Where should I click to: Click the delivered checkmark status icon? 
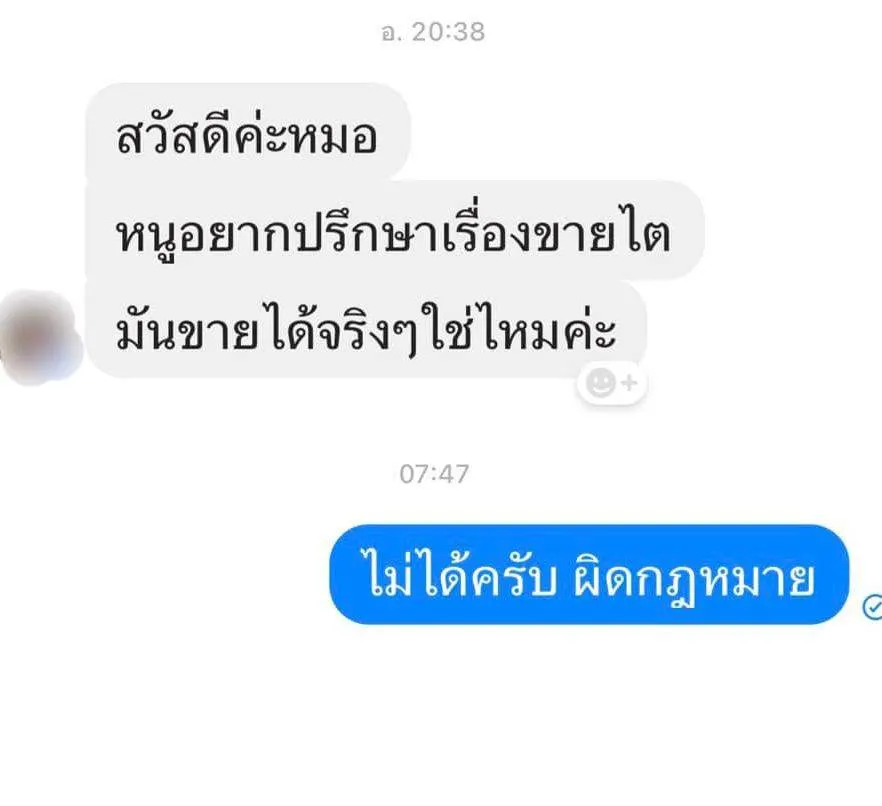click(x=872, y=607)
